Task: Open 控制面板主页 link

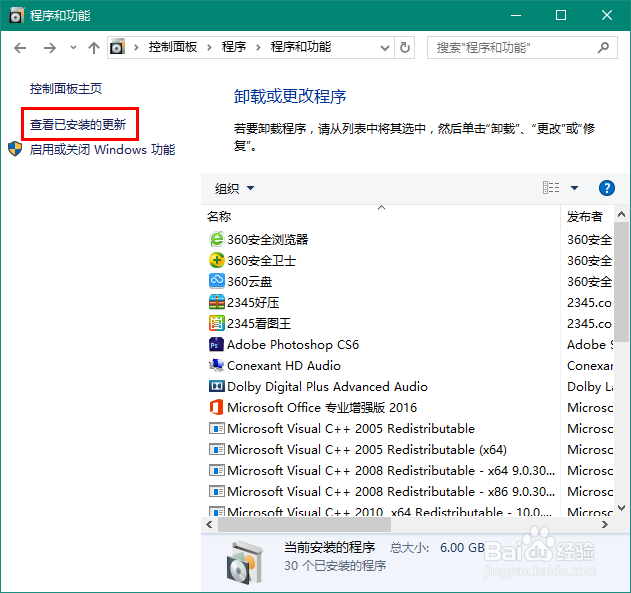Action: point(66,89)
